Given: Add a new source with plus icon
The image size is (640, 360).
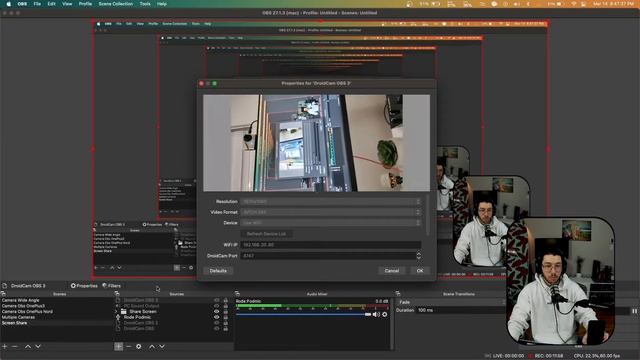Looking at the screenshot, I should click(118, 347).
